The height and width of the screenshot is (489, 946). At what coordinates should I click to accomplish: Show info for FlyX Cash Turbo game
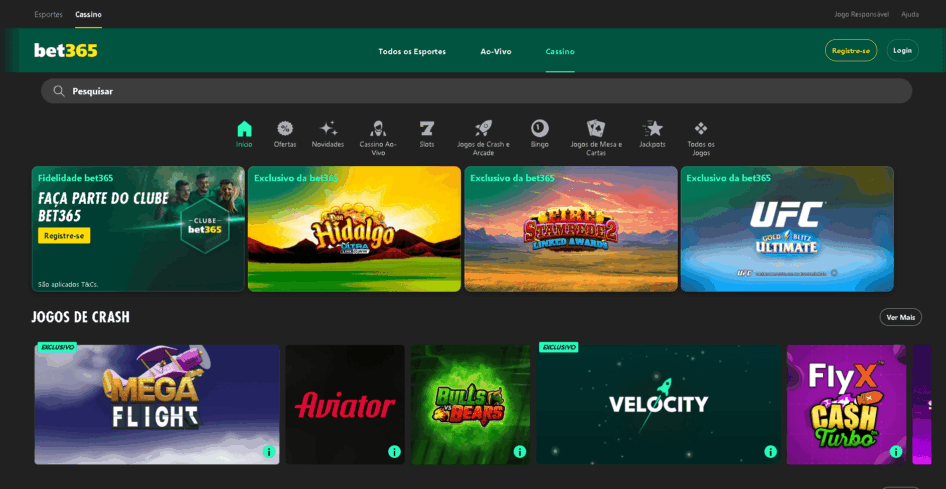pos(896,452)
